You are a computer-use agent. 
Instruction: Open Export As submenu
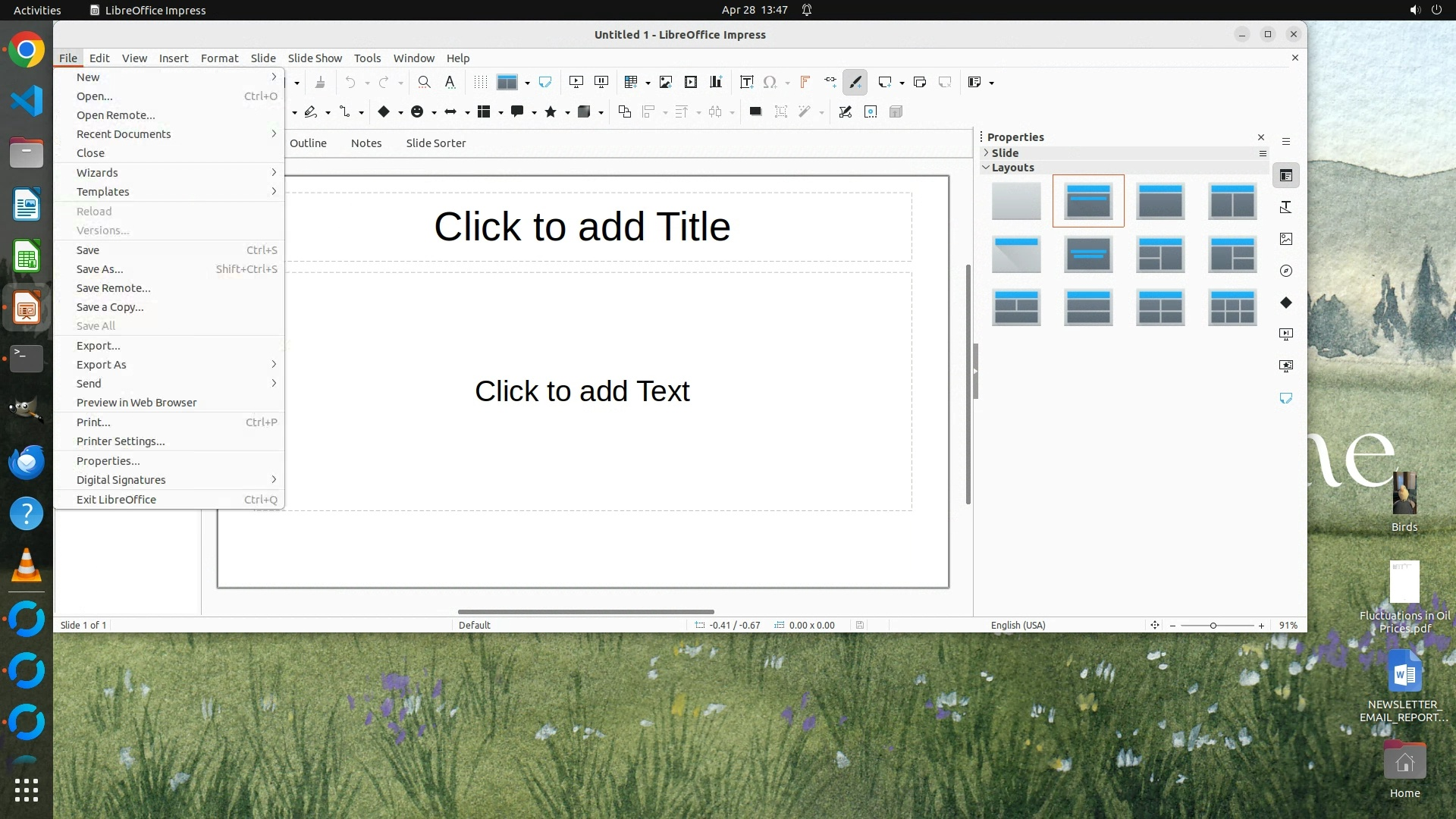pyautogui.click(x=102, y=364)
